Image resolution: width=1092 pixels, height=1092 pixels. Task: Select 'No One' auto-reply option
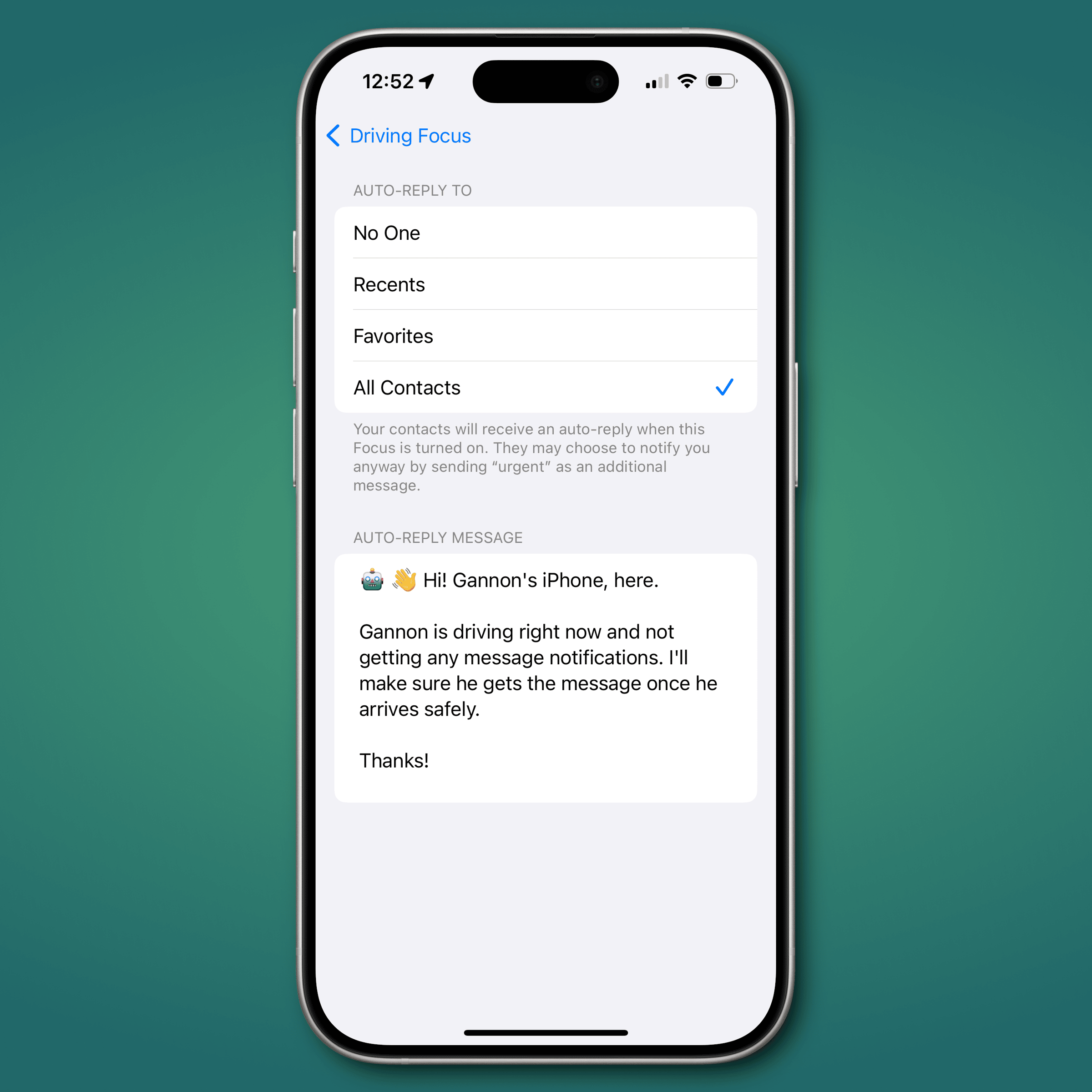pos(545,233)
